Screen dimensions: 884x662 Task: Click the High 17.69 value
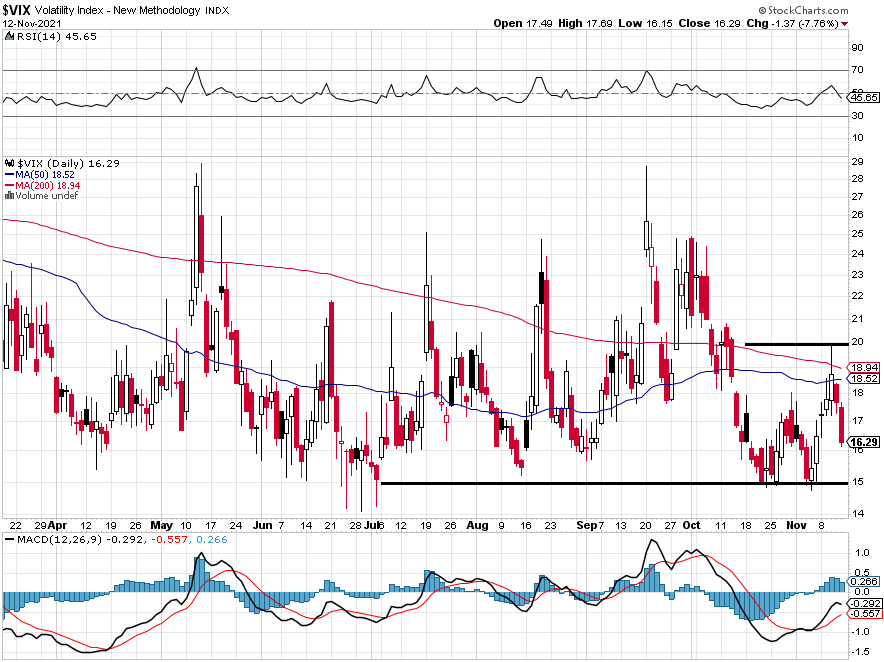tap(585, 23)
